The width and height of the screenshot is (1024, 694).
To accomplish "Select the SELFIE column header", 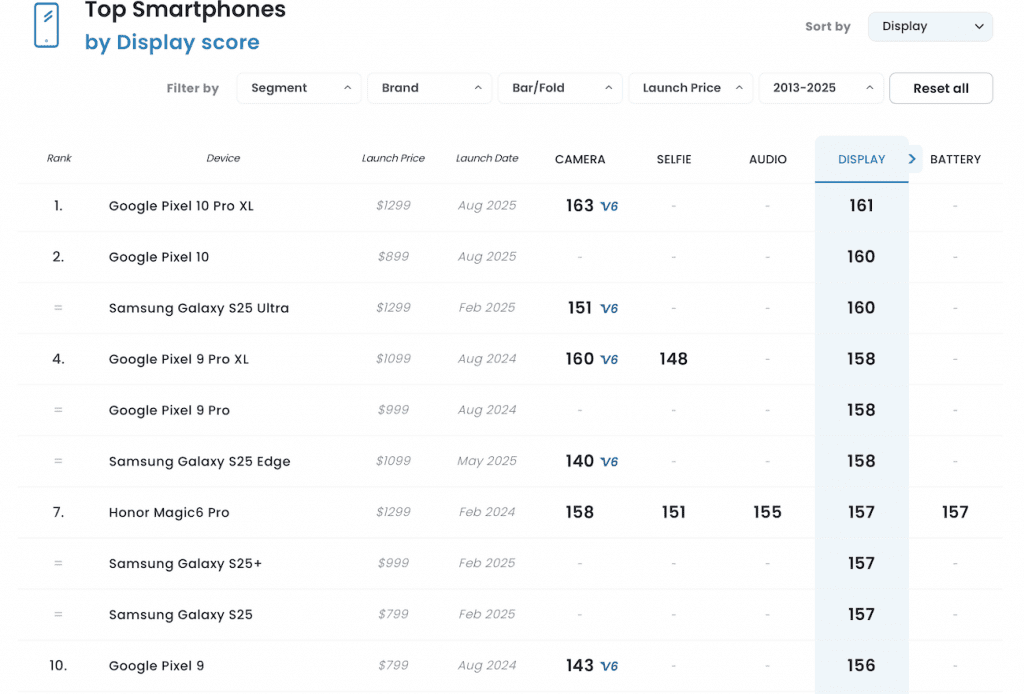I will [674, 159].
